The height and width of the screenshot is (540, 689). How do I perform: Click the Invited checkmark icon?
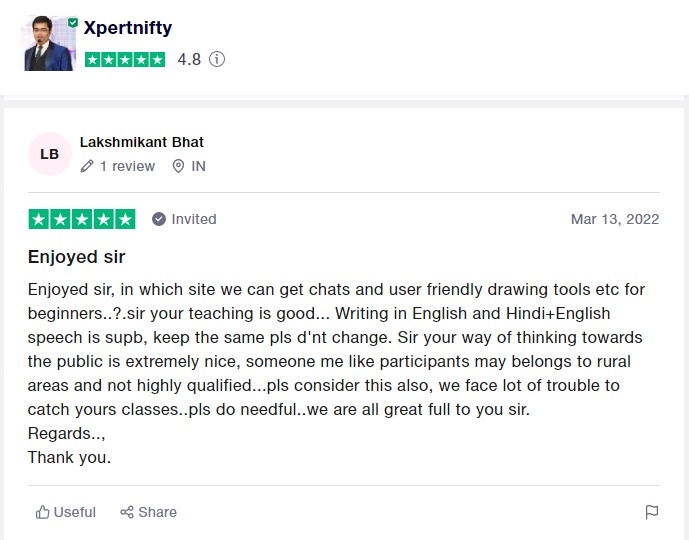click(159, 219)
